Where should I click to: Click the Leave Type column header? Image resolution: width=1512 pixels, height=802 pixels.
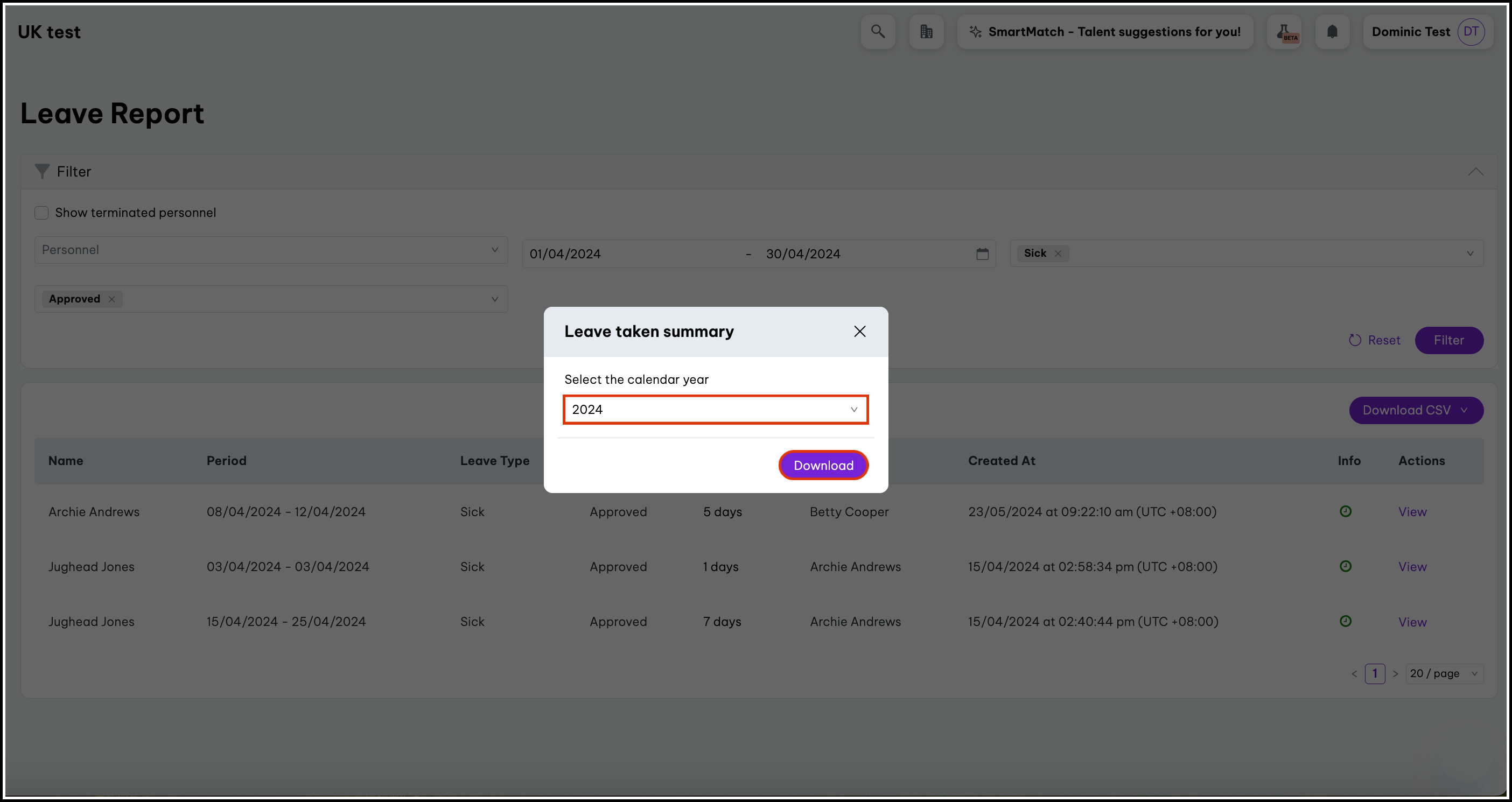[x=495, y=461]
